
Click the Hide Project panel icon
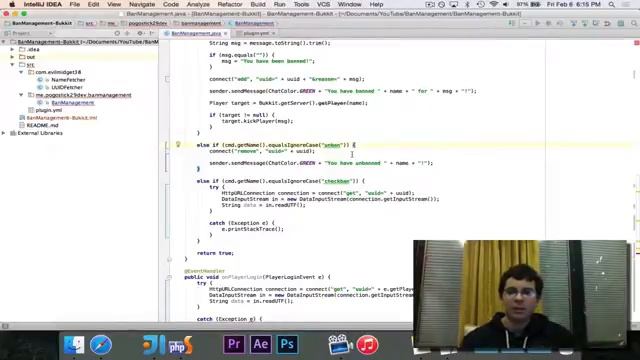(152, 33)
